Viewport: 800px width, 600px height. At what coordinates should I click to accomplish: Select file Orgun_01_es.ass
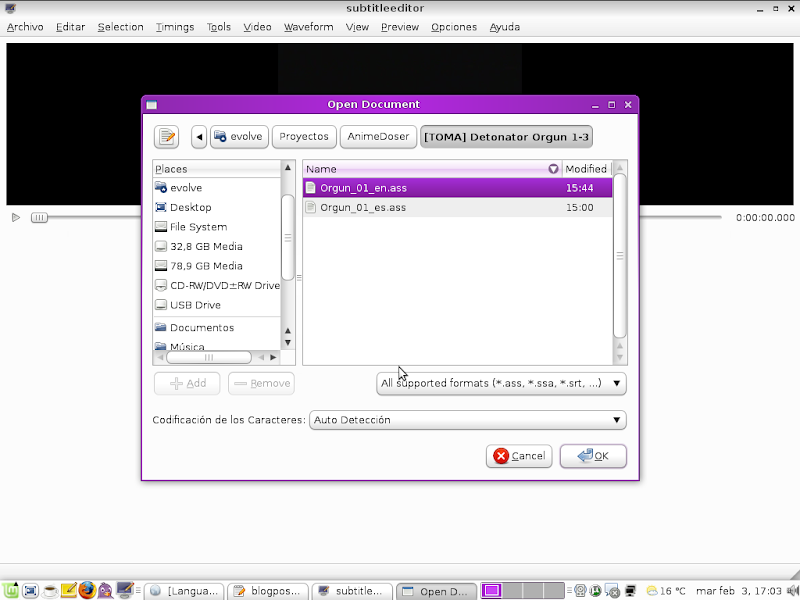(x=458, y=207)
